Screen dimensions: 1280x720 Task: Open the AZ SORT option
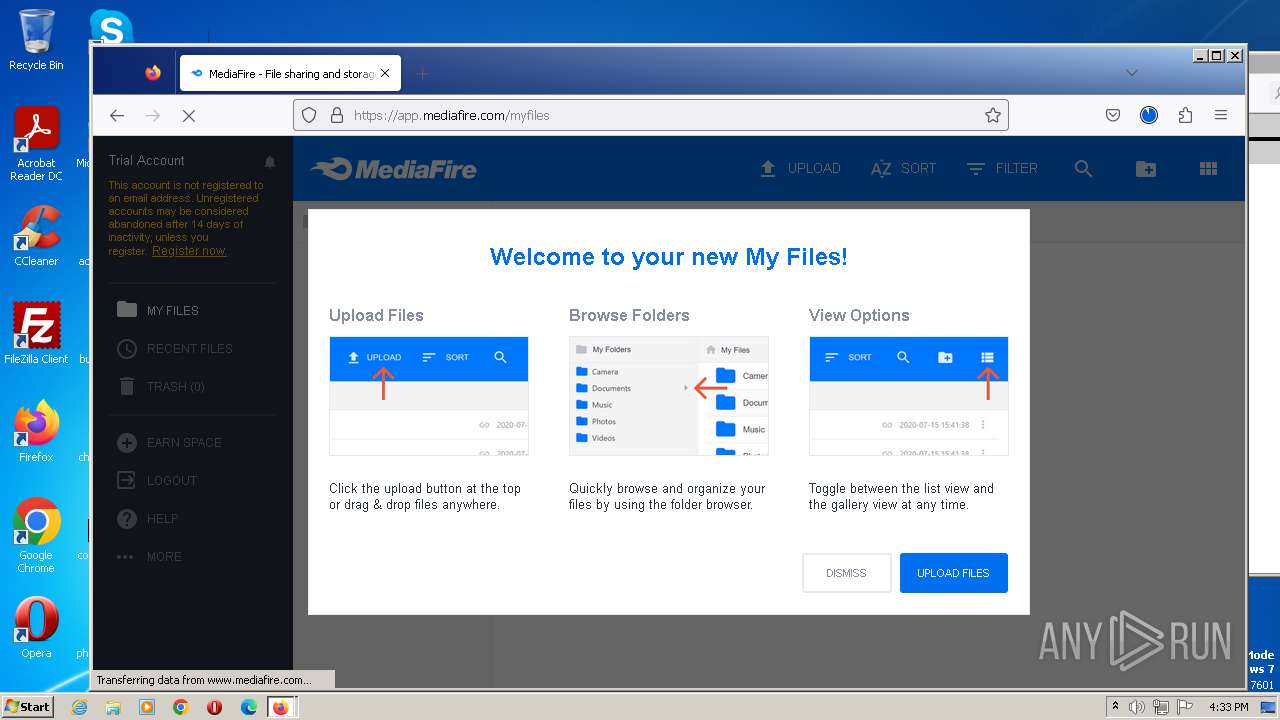click(903, 168)
